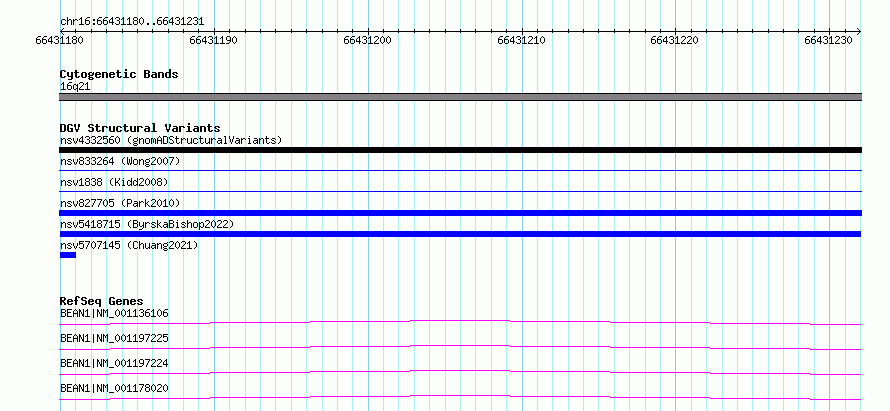The image size is (890, 411).
Task: Click the RefSeq Genes track title
Action: [x=102, y=301]
